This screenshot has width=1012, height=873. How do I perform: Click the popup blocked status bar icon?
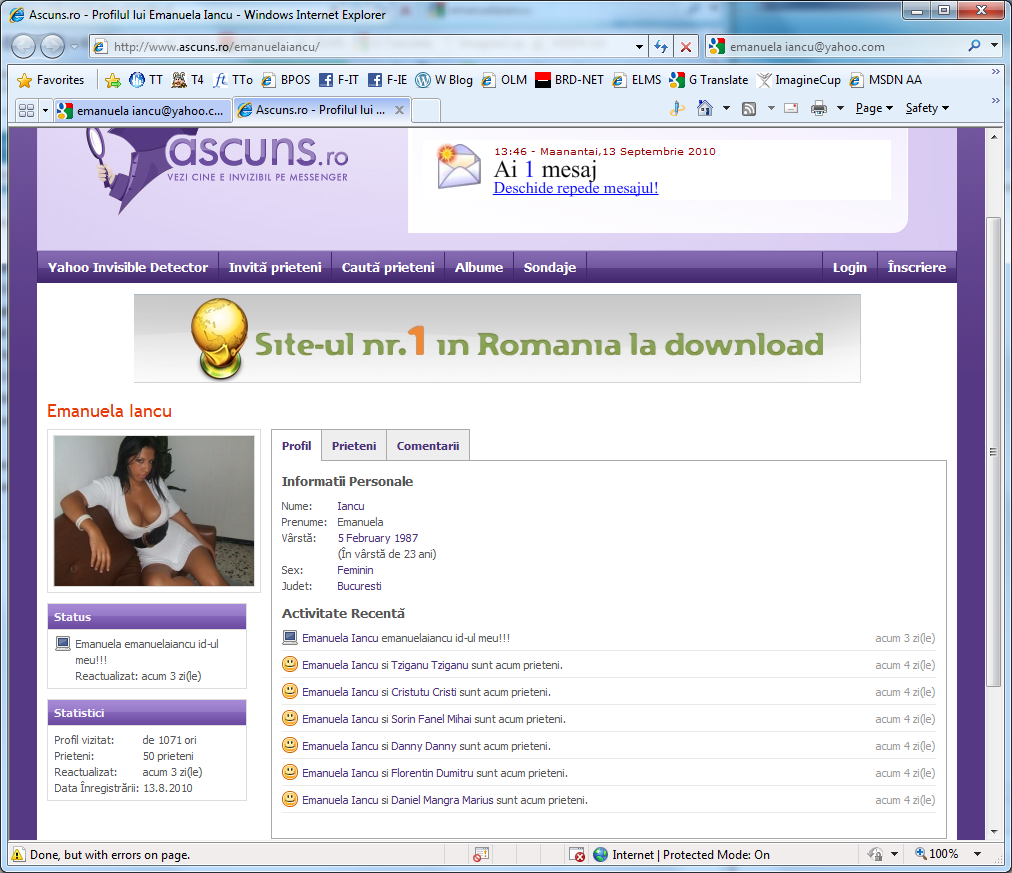[481, 854]
